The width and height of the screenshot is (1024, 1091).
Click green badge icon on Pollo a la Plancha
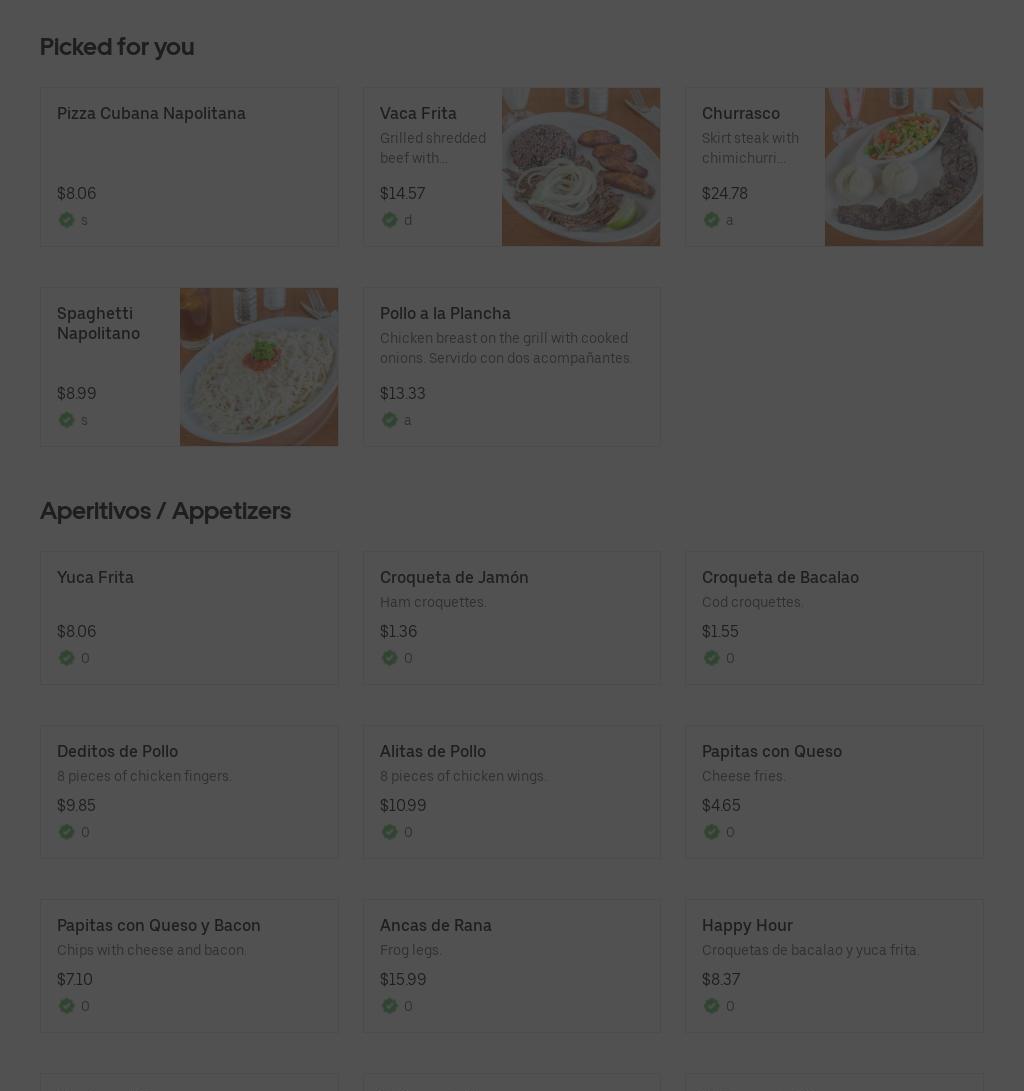[x=390, y=420]
